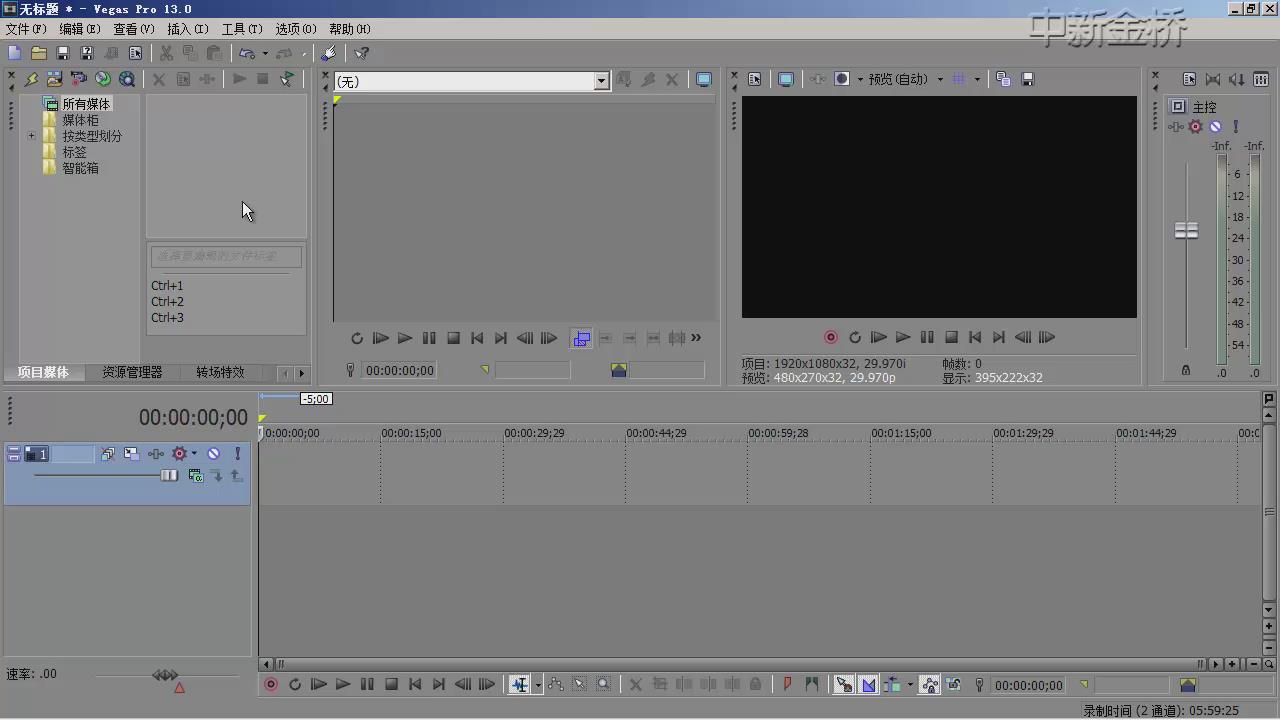Open the mixing console icon
Image resolution: width=1280 pixels, height=720 pixels.
coord(1261,79)
